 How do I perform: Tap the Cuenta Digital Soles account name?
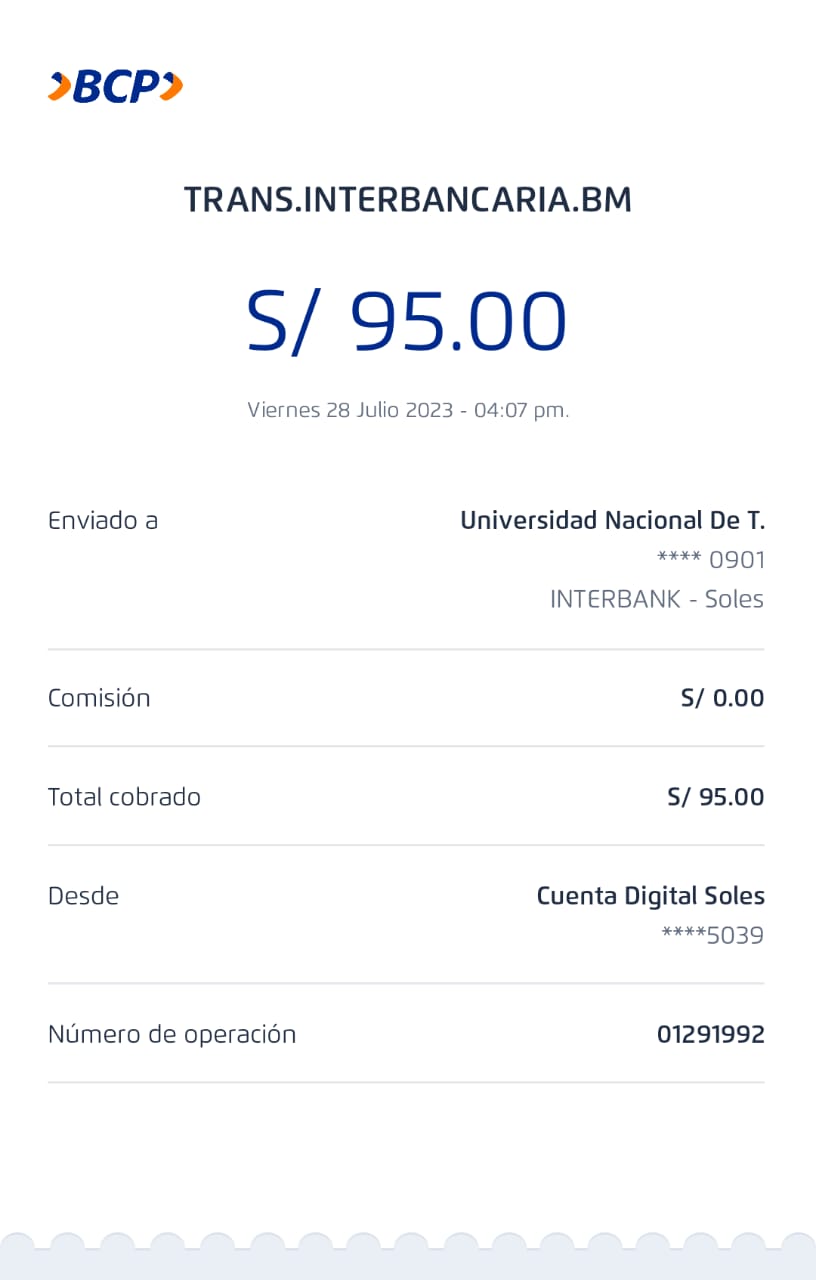pyautogui.click(x=650, y=896)
